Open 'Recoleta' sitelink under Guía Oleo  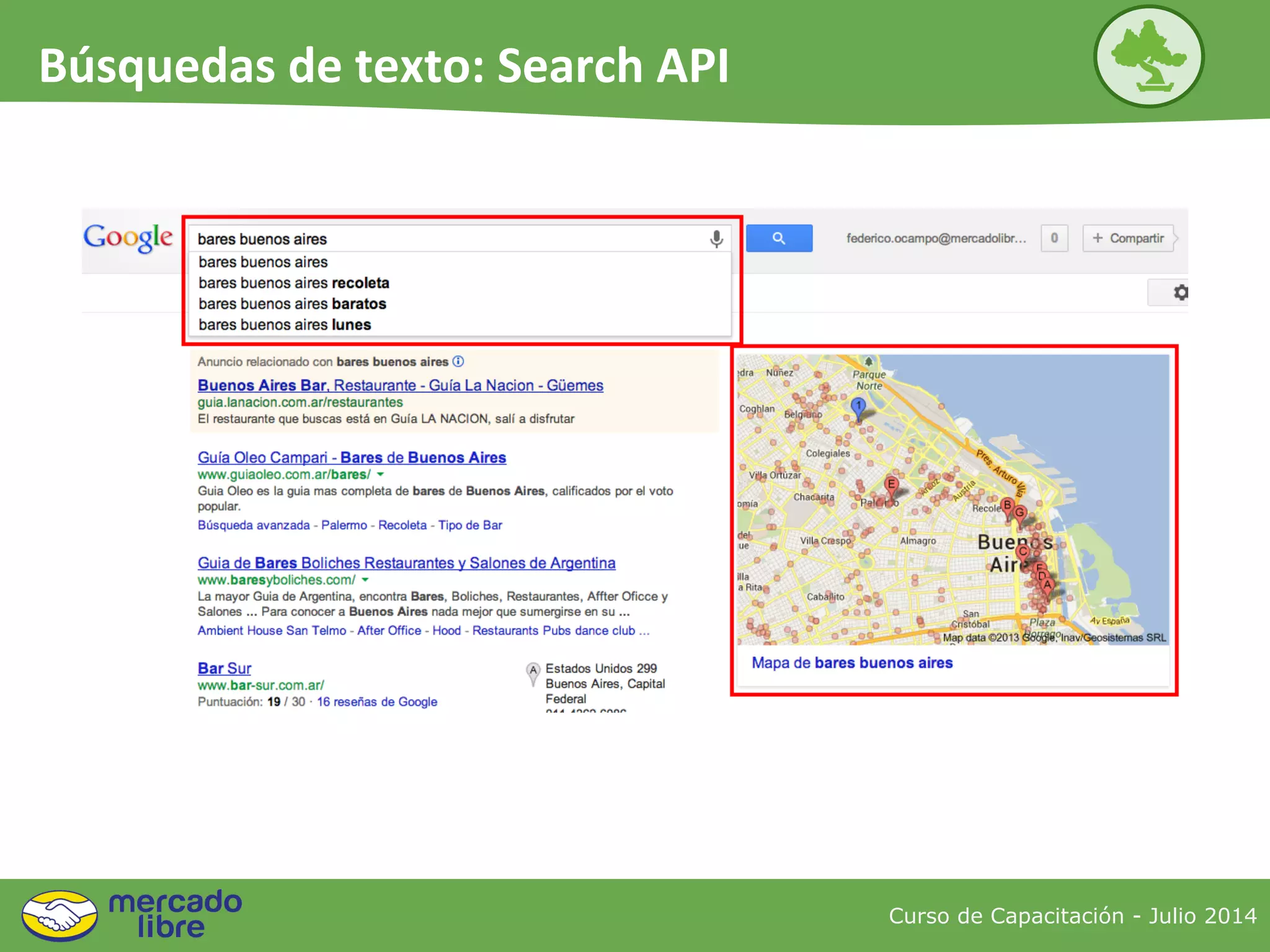402,526
